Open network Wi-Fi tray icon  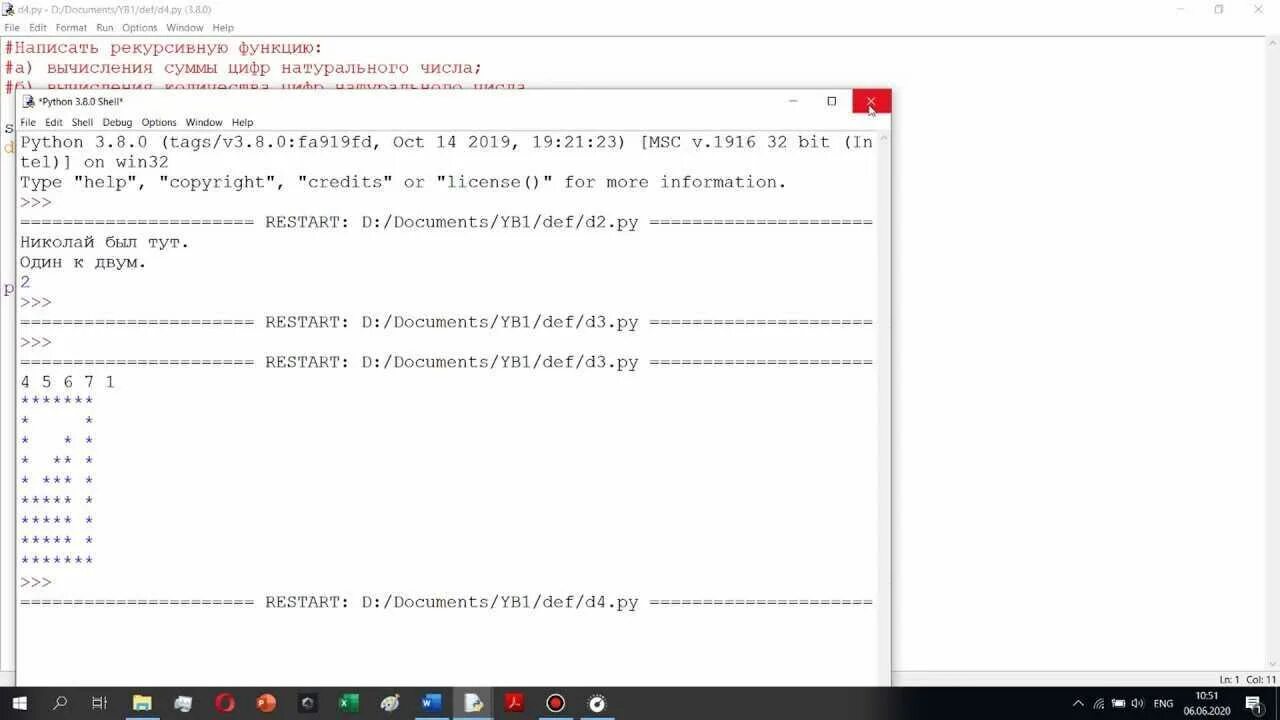[1099, 703]
